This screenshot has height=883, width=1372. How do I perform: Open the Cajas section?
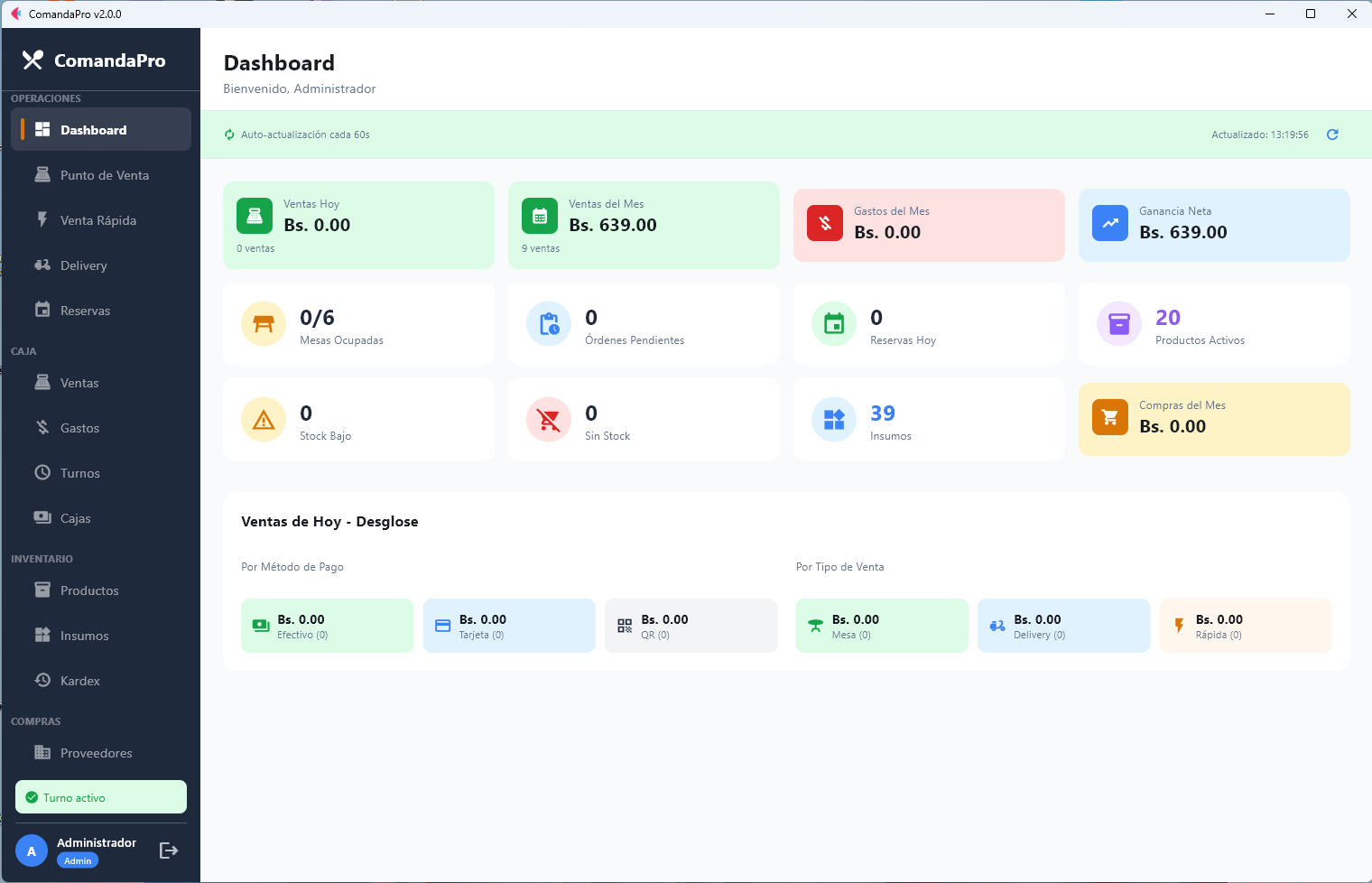[101, 517]
